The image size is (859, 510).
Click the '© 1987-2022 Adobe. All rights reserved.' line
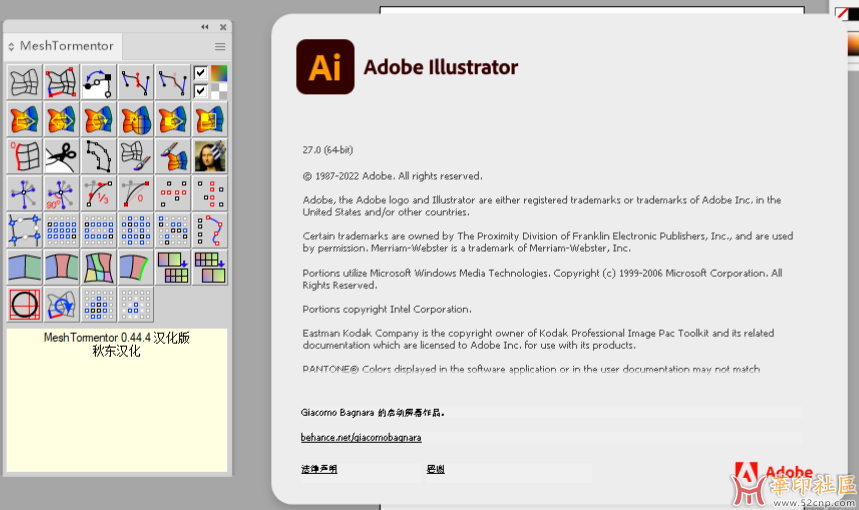(392, 176)
